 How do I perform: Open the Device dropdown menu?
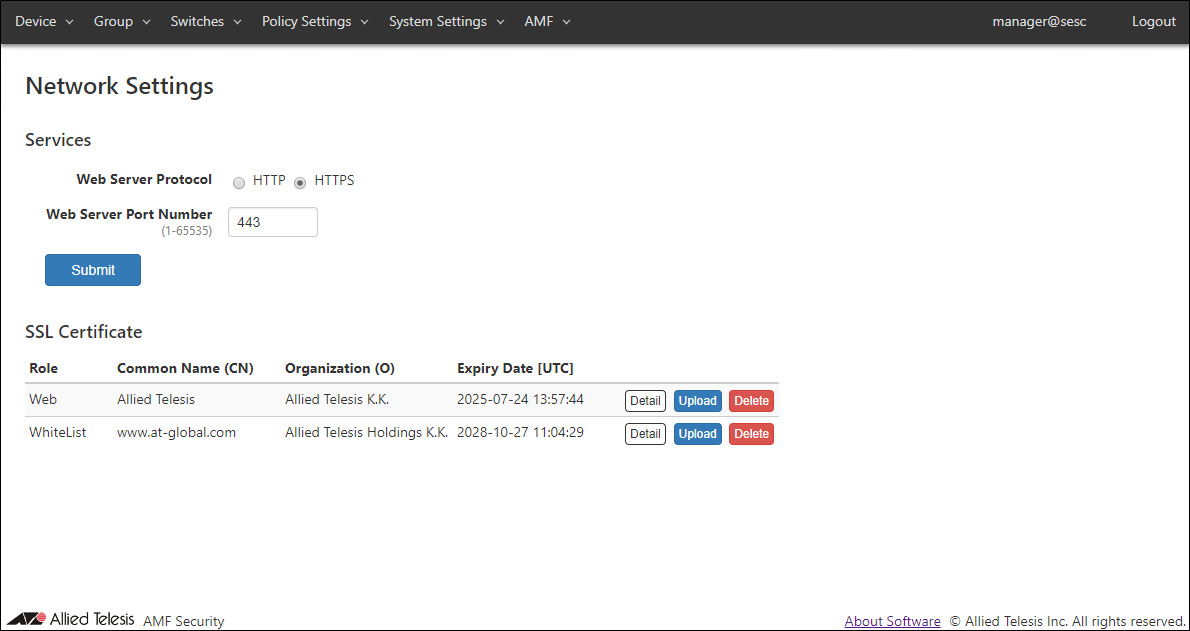coord(44,21)
